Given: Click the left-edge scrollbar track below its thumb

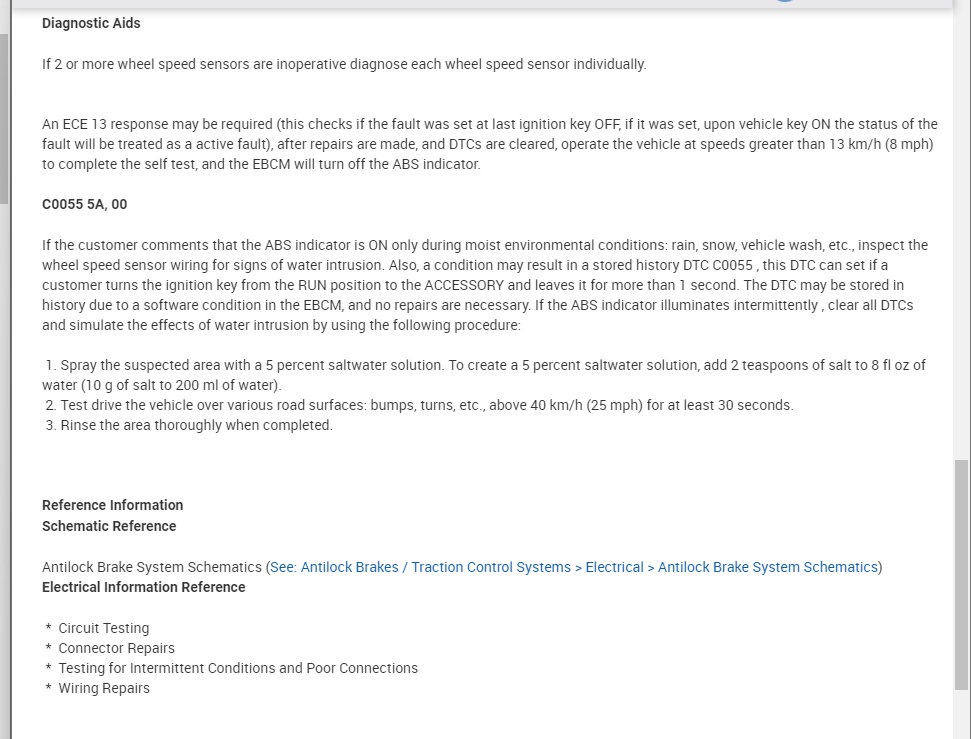Looking at the screenshot, I should 4,450.
